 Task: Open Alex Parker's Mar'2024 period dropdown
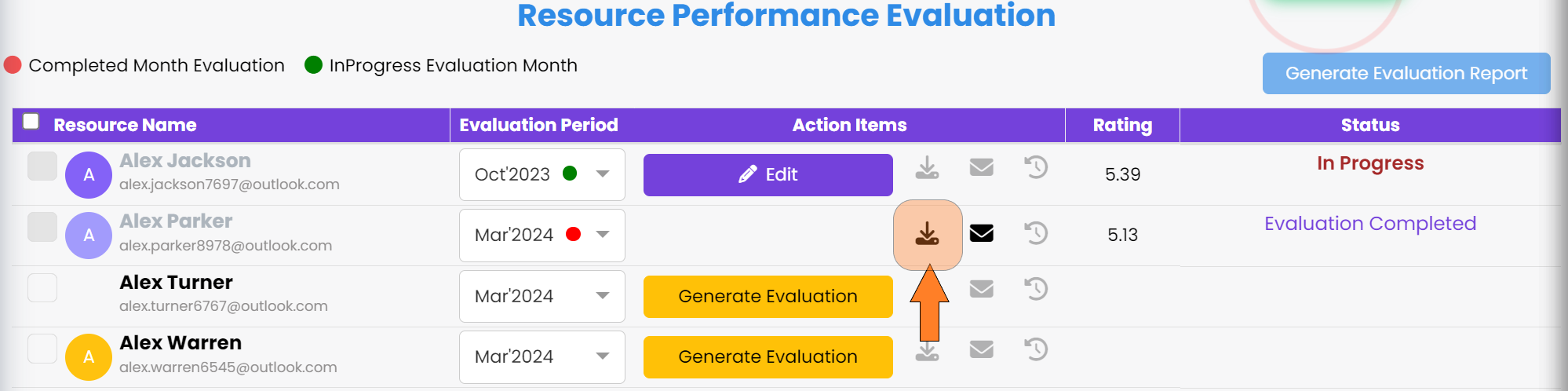pos(542,235)
